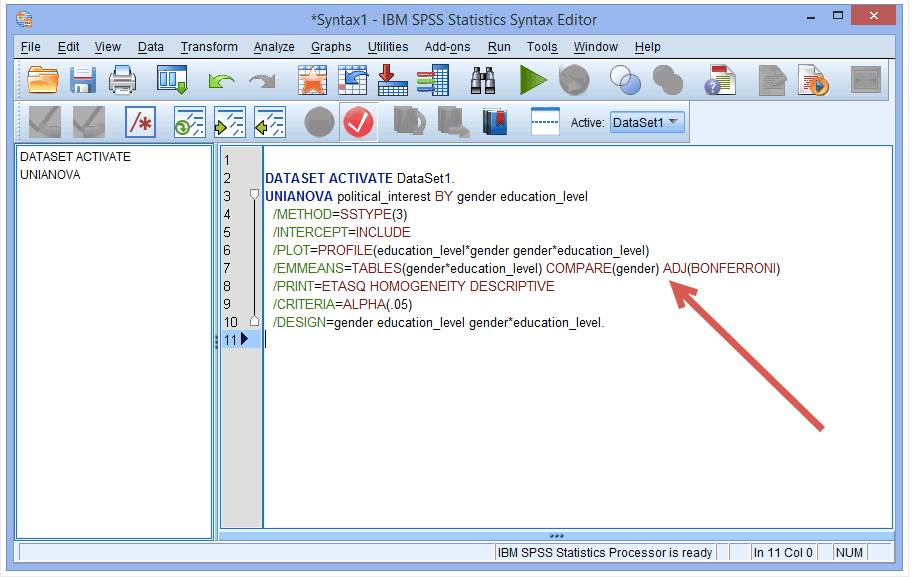Click the Go to Variable icon
Screen dimensions: 912x577
point(352,80)
